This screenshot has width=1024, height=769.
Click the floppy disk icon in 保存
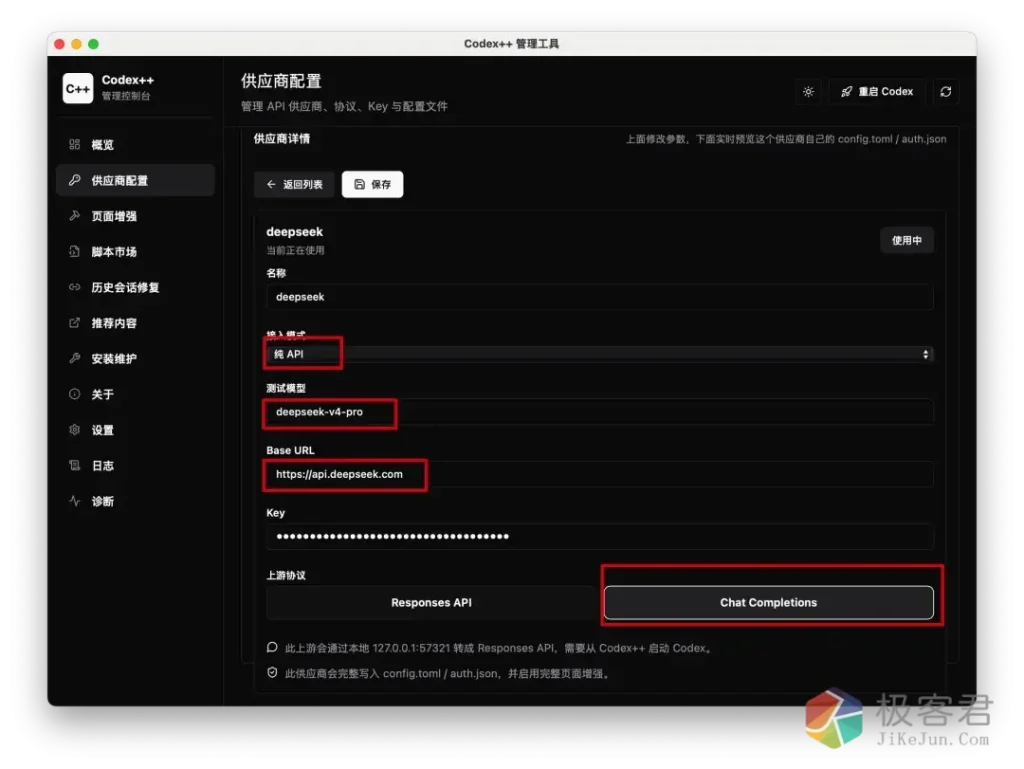point(359,185)
